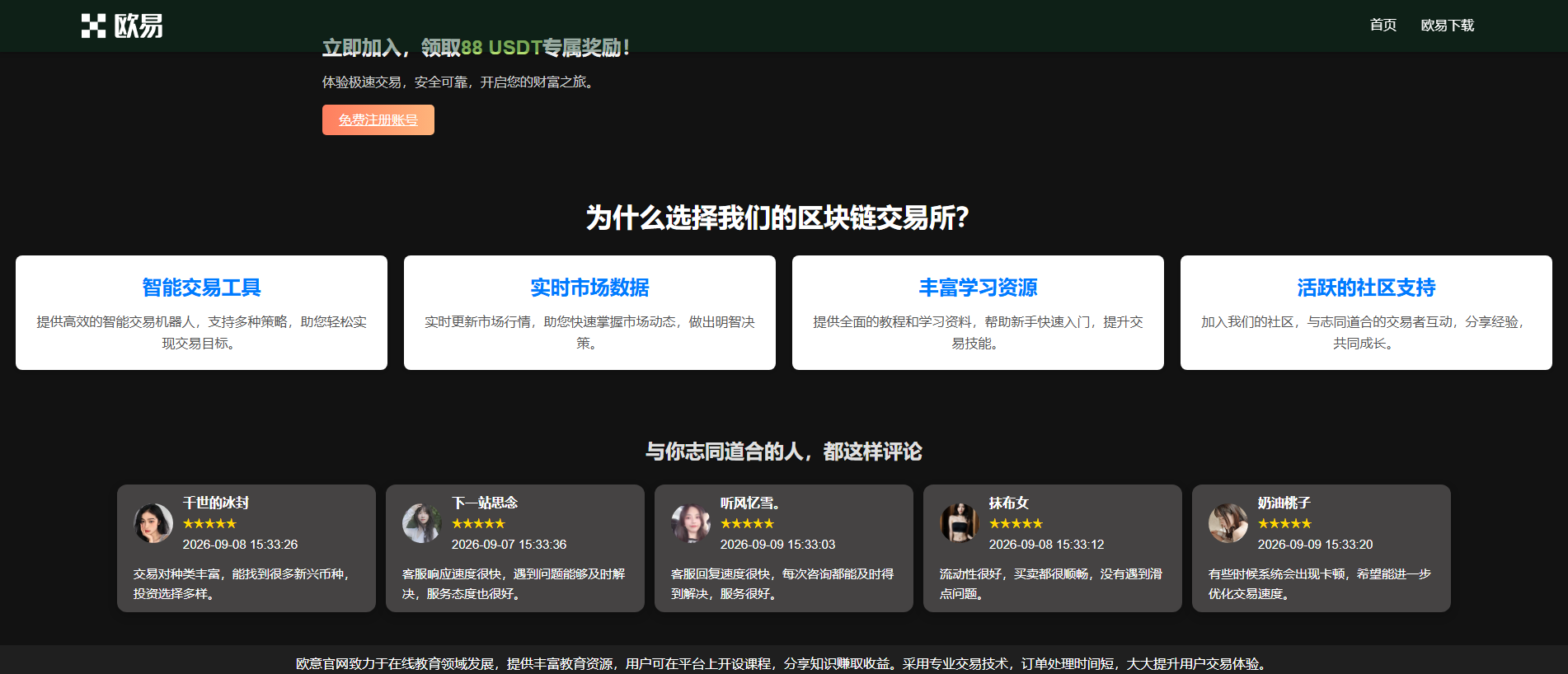Open the 欧易下载 navigation item
The height and width of the screenshot is (674, 1568).
[x=1447, y=26]
